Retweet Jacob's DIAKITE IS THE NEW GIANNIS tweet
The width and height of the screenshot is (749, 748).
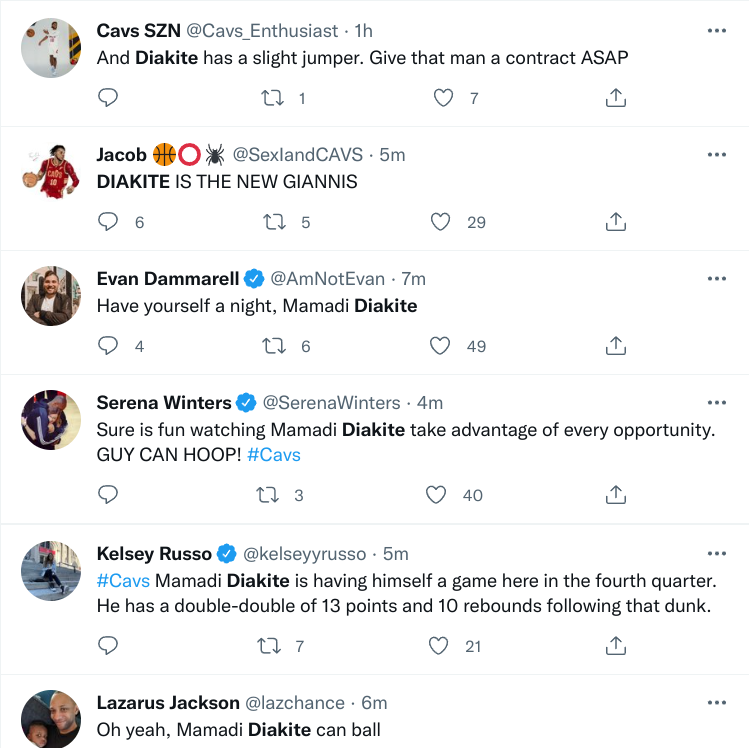pos(272,222)
